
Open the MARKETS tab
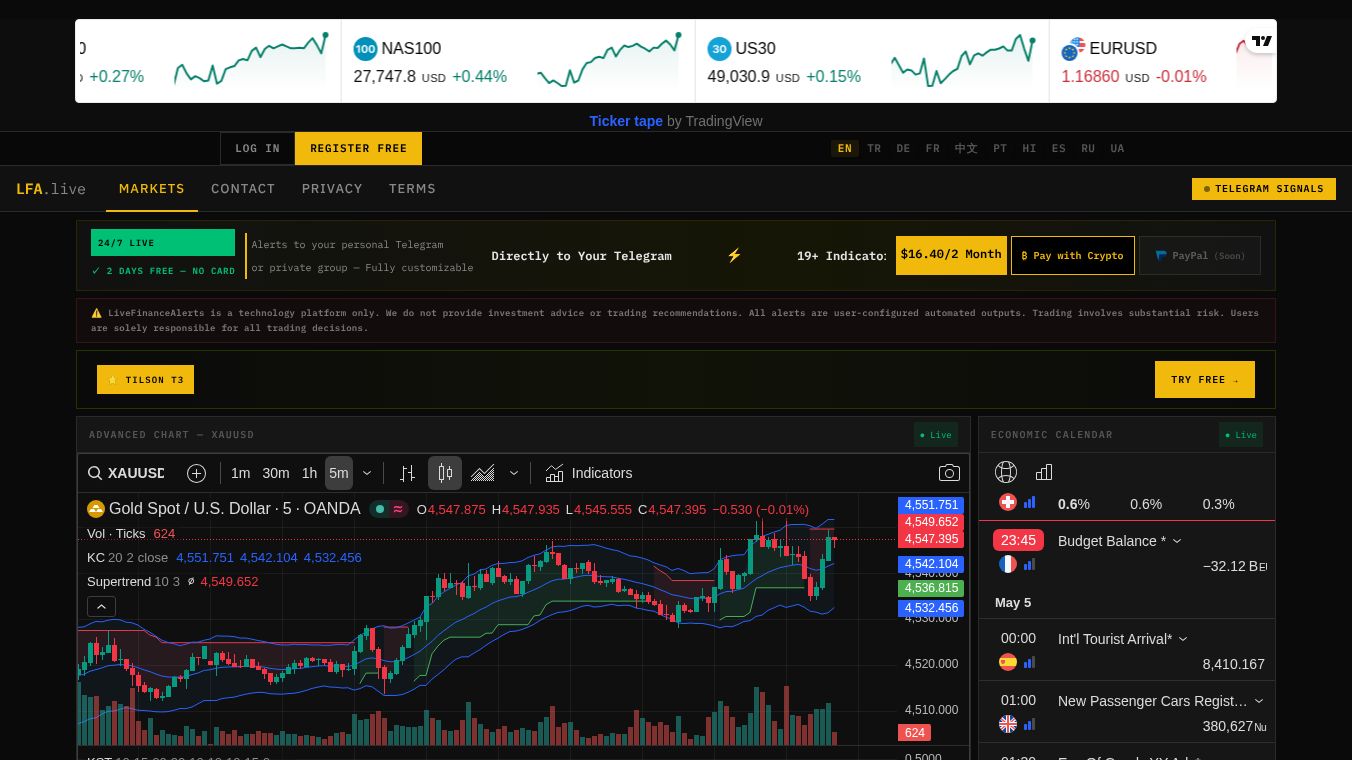[152, 188]
